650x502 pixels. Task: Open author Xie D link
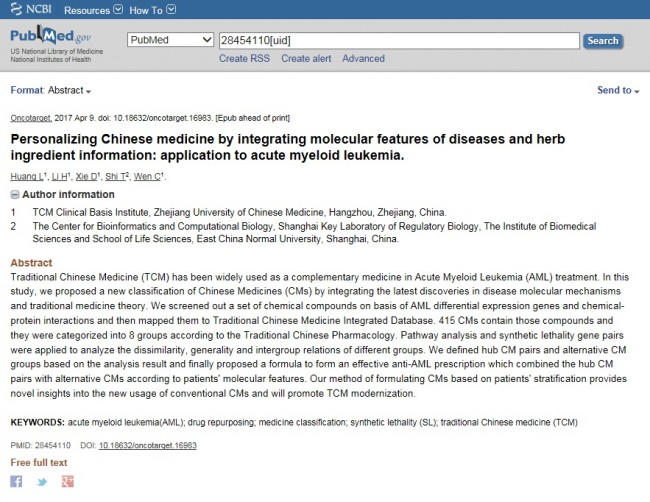86,176
